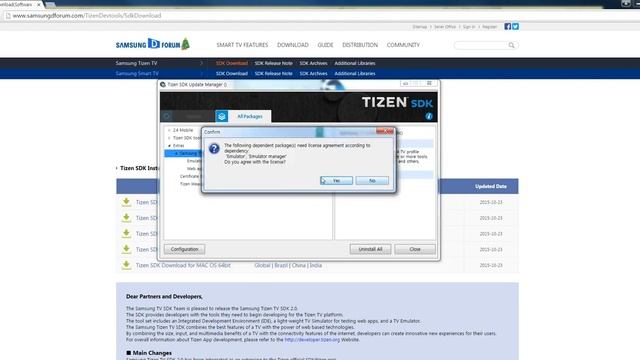
Task: Click the Updated Date column header
Action: click(x=491, y=187)
